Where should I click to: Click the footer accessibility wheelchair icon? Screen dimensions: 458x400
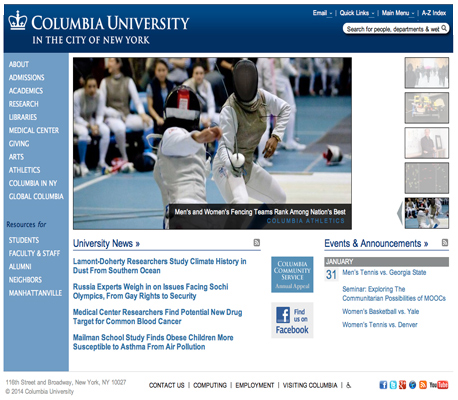pyautogui.click(x=349, y=385)
